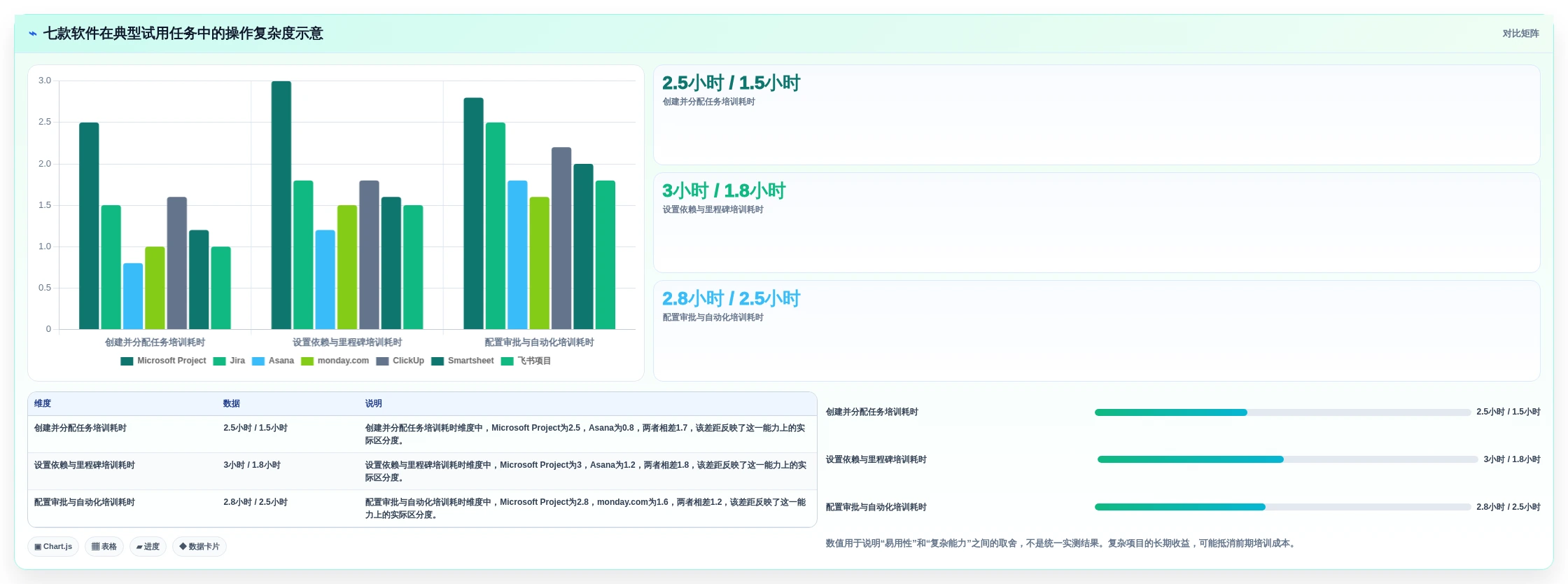
Task: Toggle Smartsheet legend entry
Action: tap(463, 361)
